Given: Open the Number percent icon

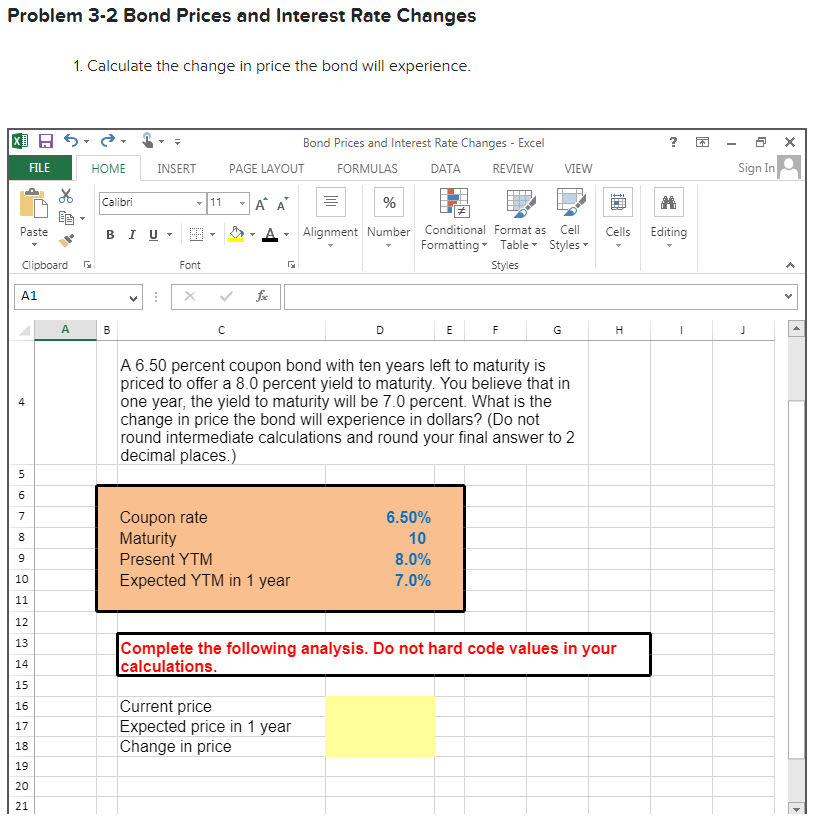Looking at the screenshot, I should pyautogui.click(x=389, y=202).
